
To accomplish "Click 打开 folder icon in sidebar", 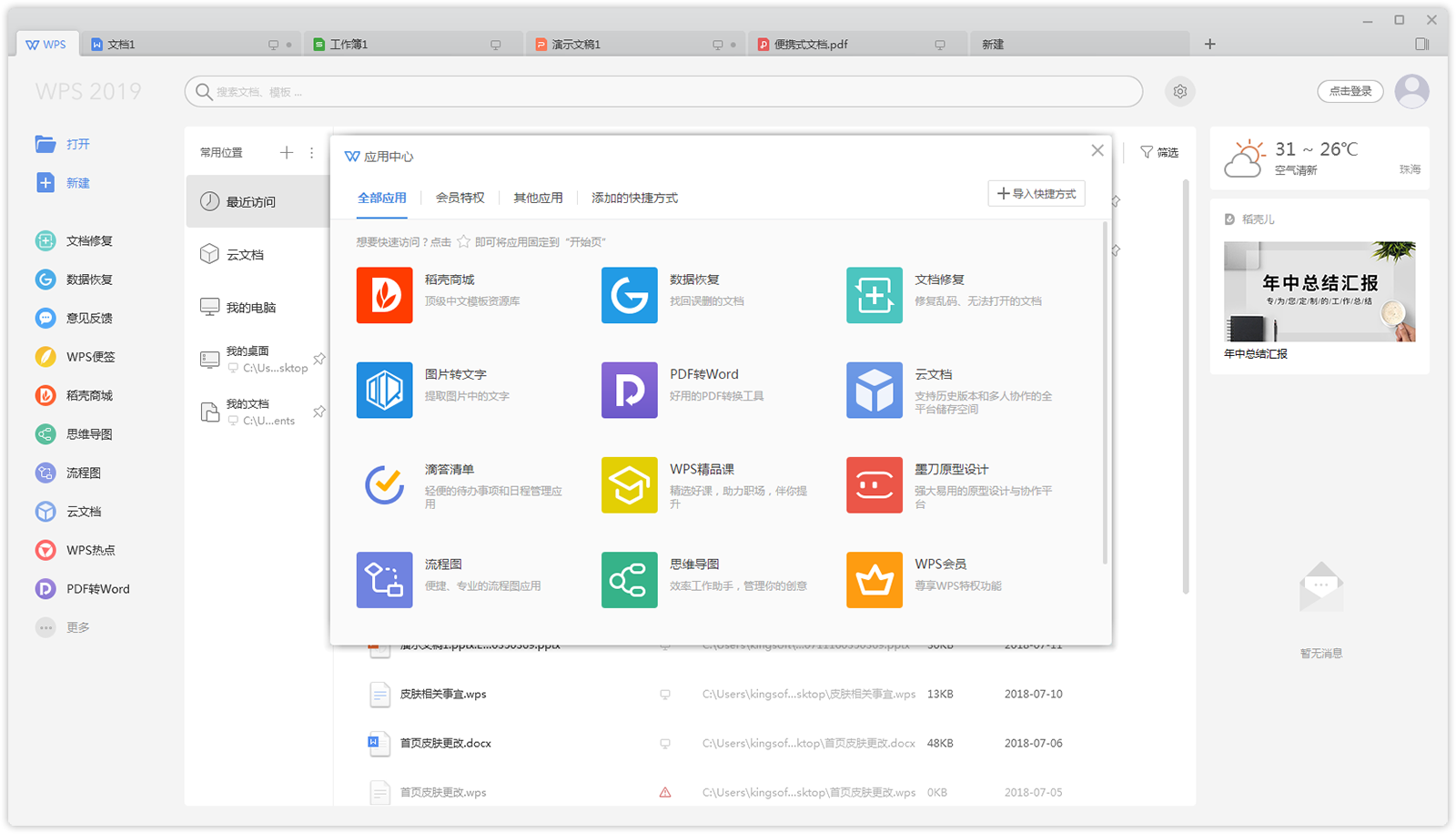I will tap(45, 144).
